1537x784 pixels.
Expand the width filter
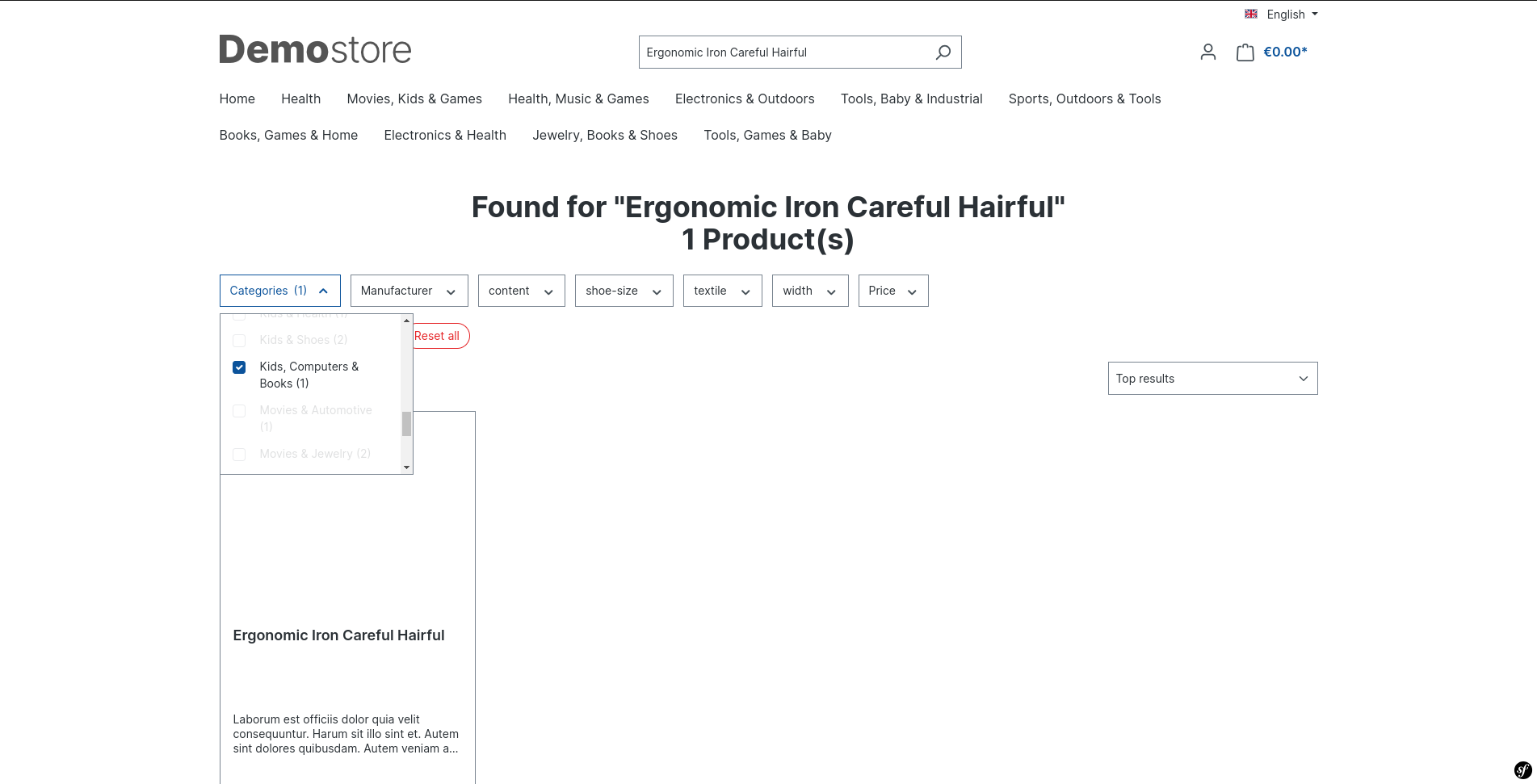[810, 291]
